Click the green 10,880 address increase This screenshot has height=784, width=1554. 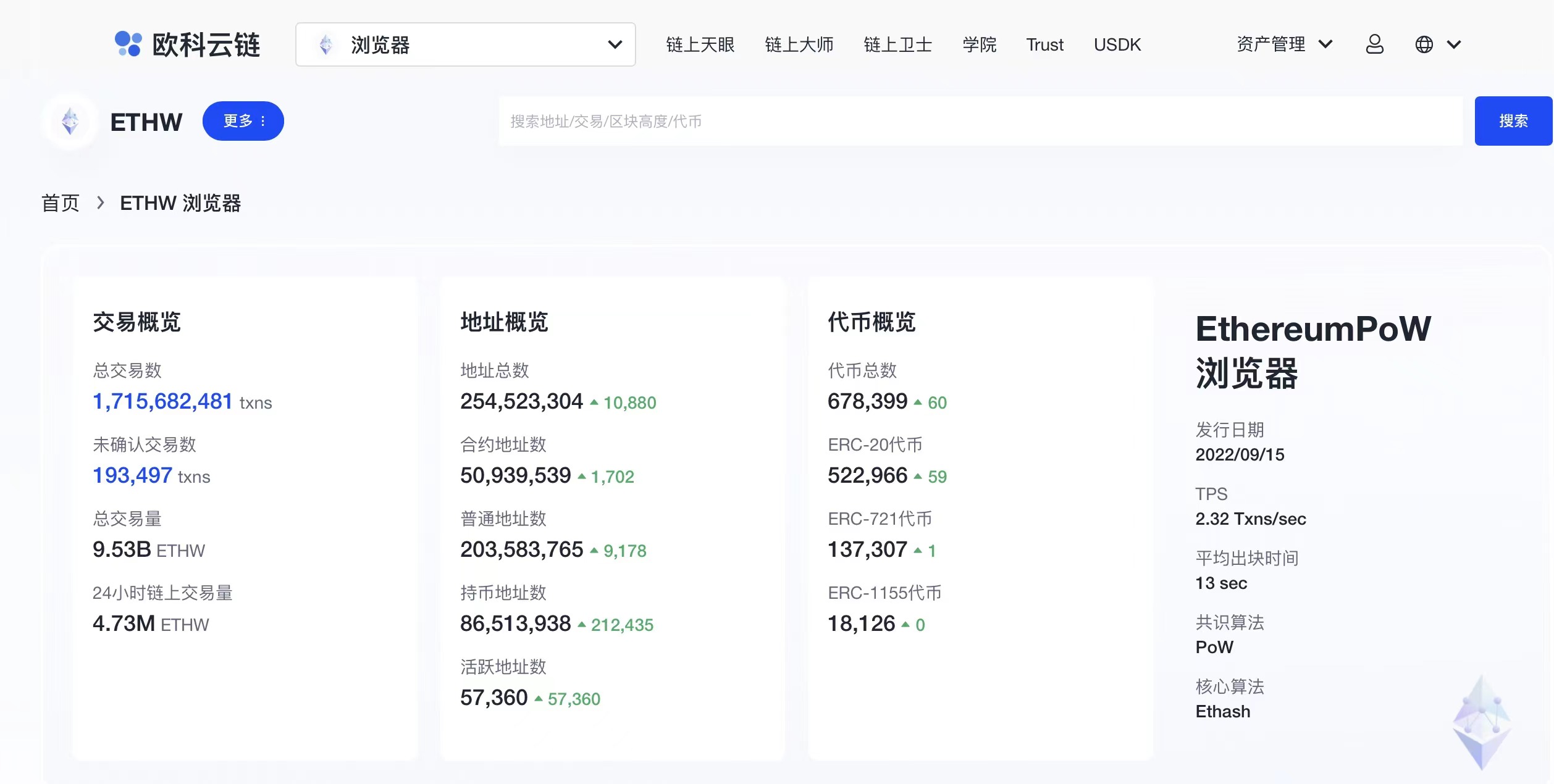[x=629, y=403]
